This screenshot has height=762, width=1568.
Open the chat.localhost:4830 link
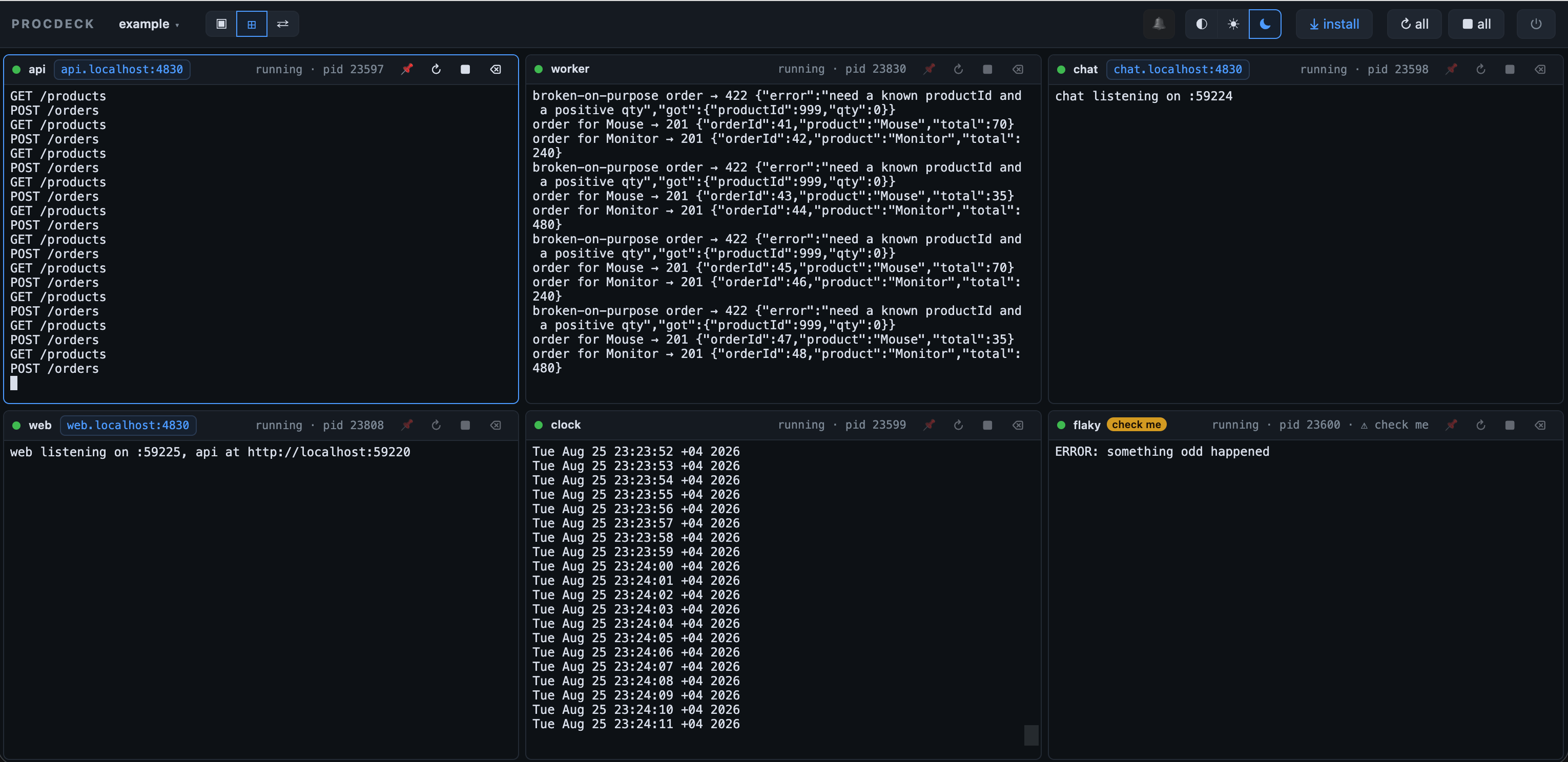(x=1178, y=69)
